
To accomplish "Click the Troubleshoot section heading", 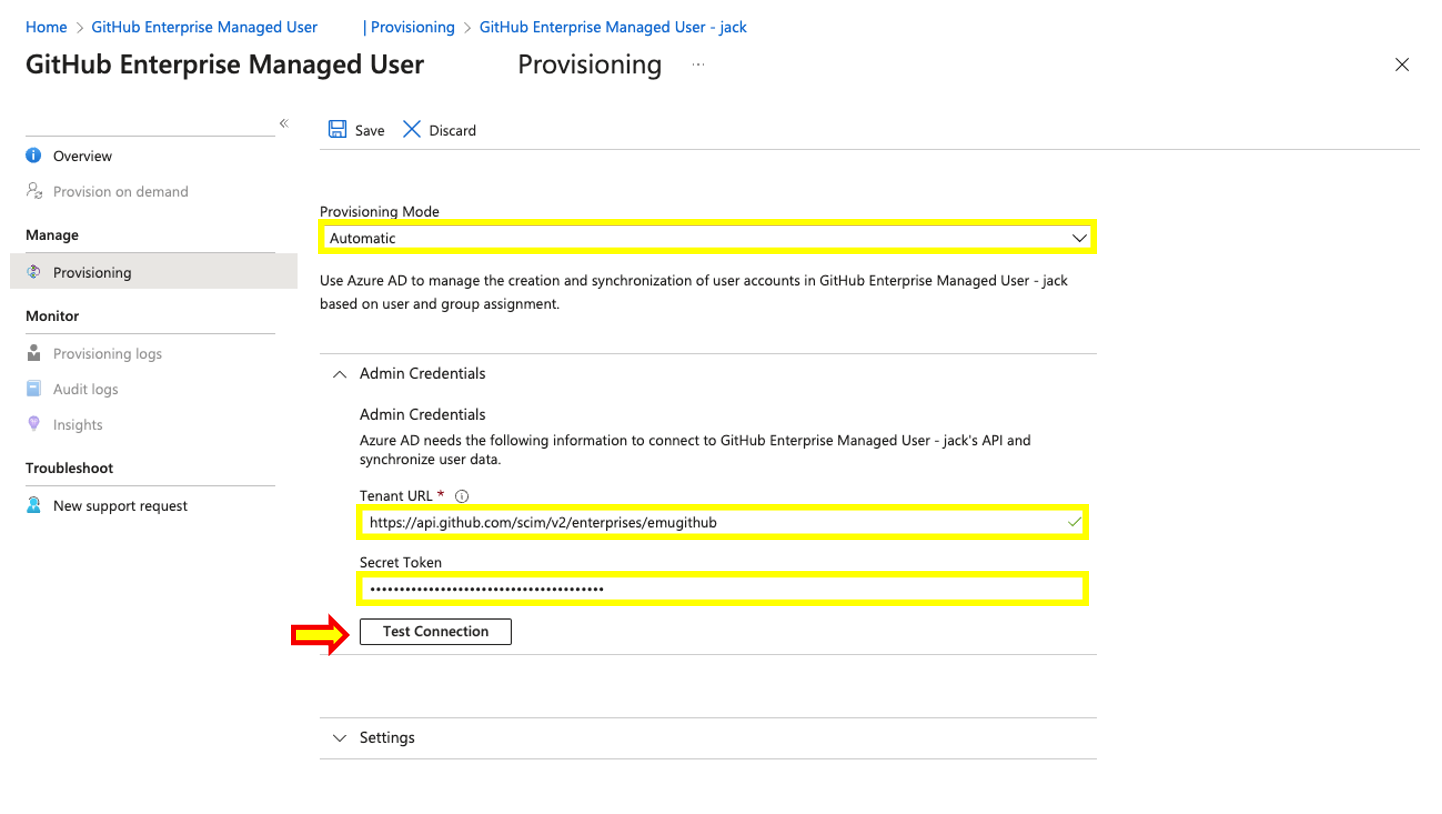I will pos(69,468).
